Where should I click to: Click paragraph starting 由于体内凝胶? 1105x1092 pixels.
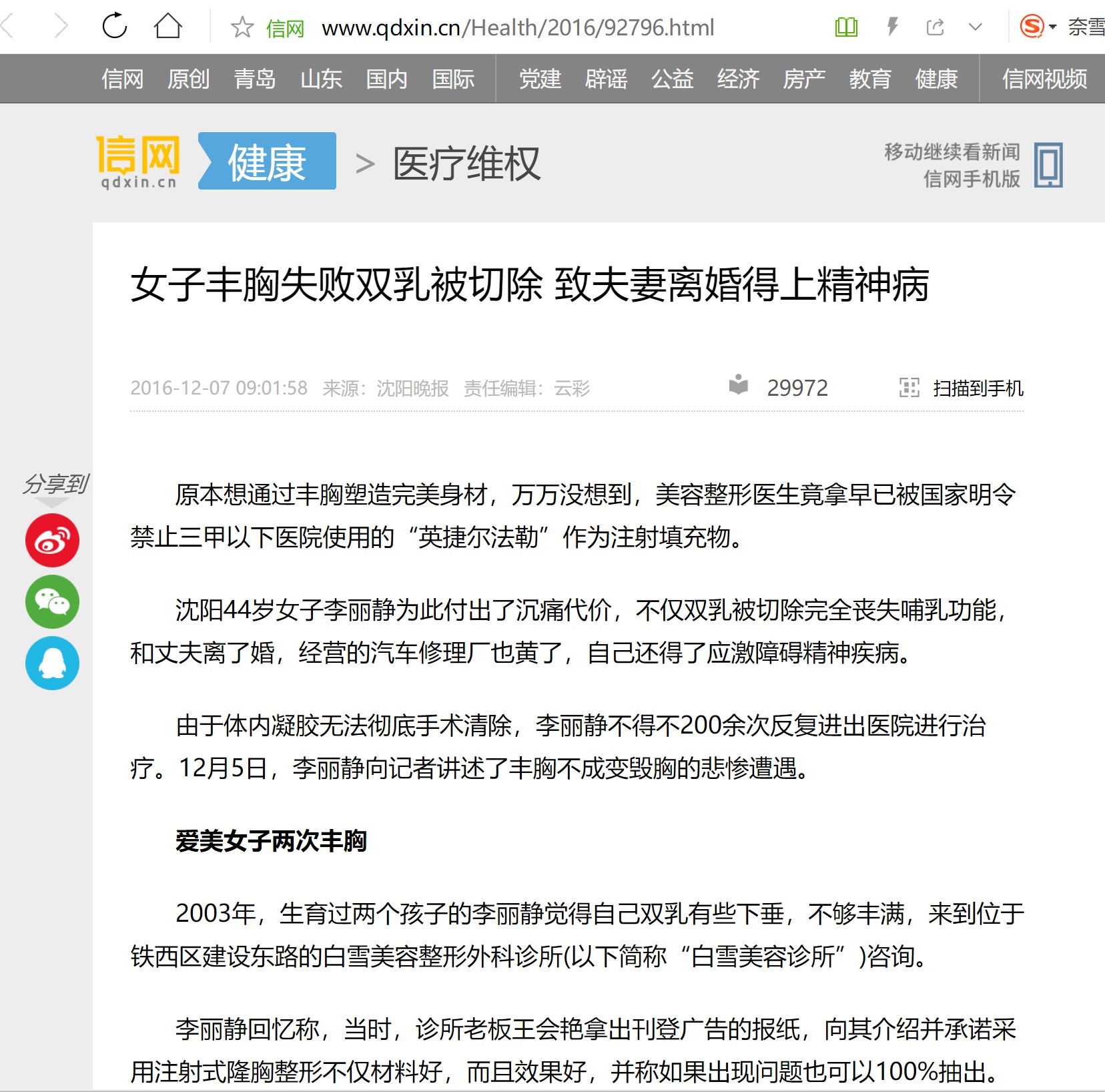[559, 746]
